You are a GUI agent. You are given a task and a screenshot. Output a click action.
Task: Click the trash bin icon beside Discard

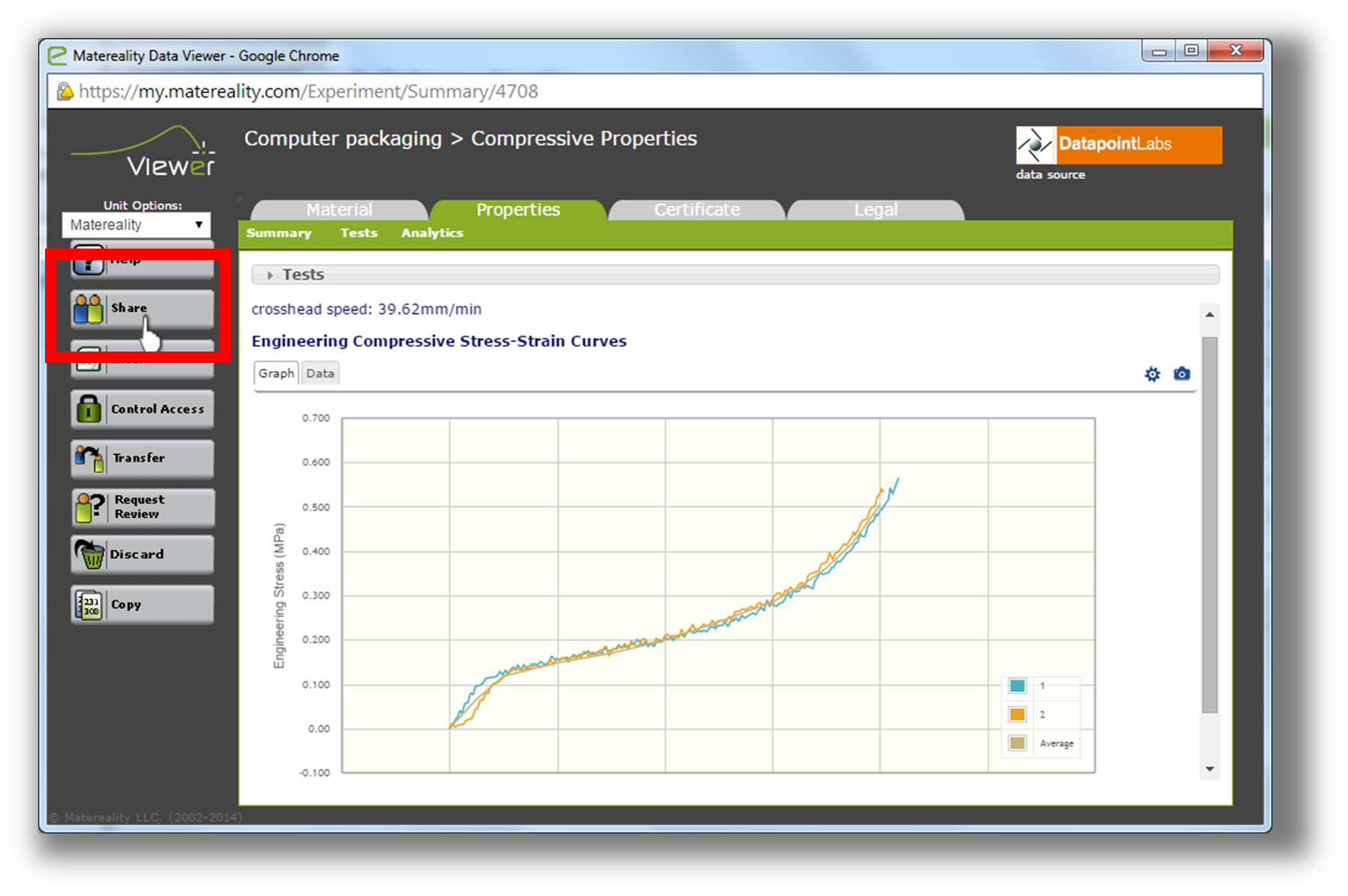pos(89,554)
